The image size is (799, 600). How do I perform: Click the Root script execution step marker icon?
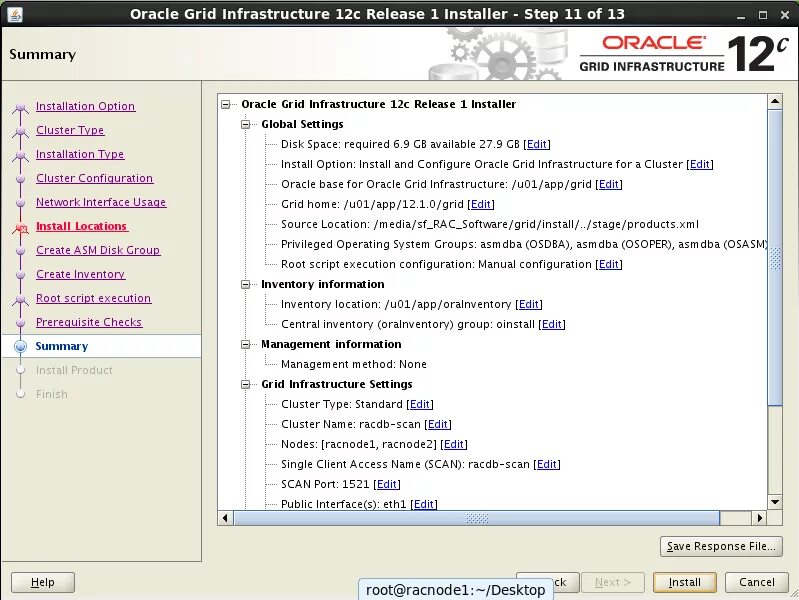(20, 299)
